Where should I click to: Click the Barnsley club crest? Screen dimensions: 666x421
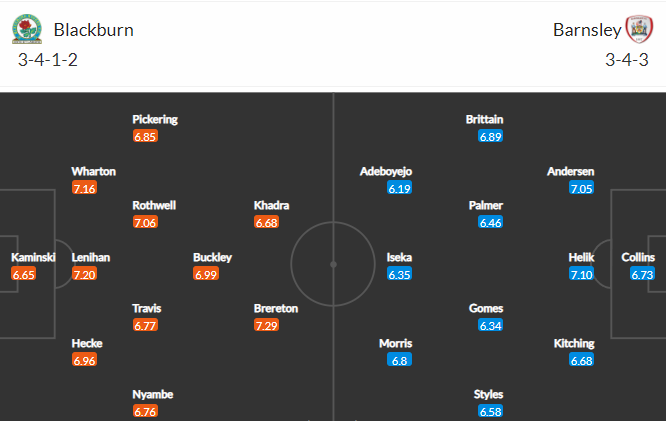tap(639, 29)
